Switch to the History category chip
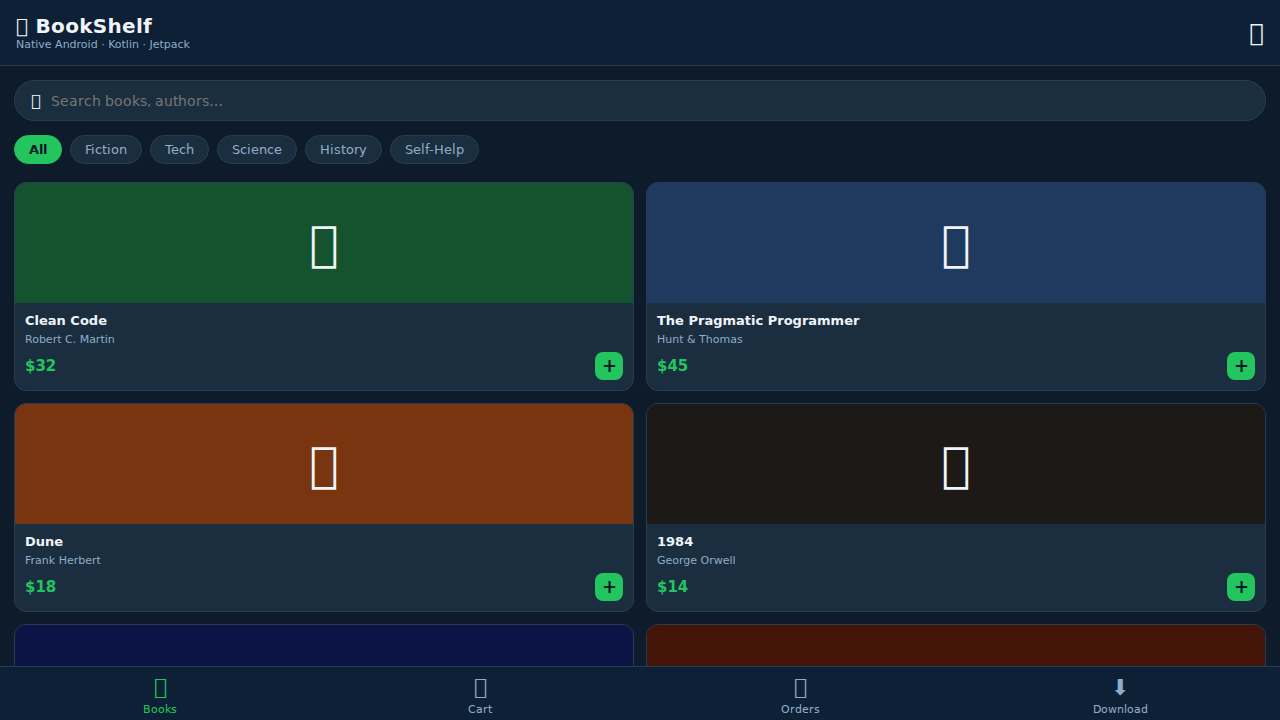 [343, 150]
